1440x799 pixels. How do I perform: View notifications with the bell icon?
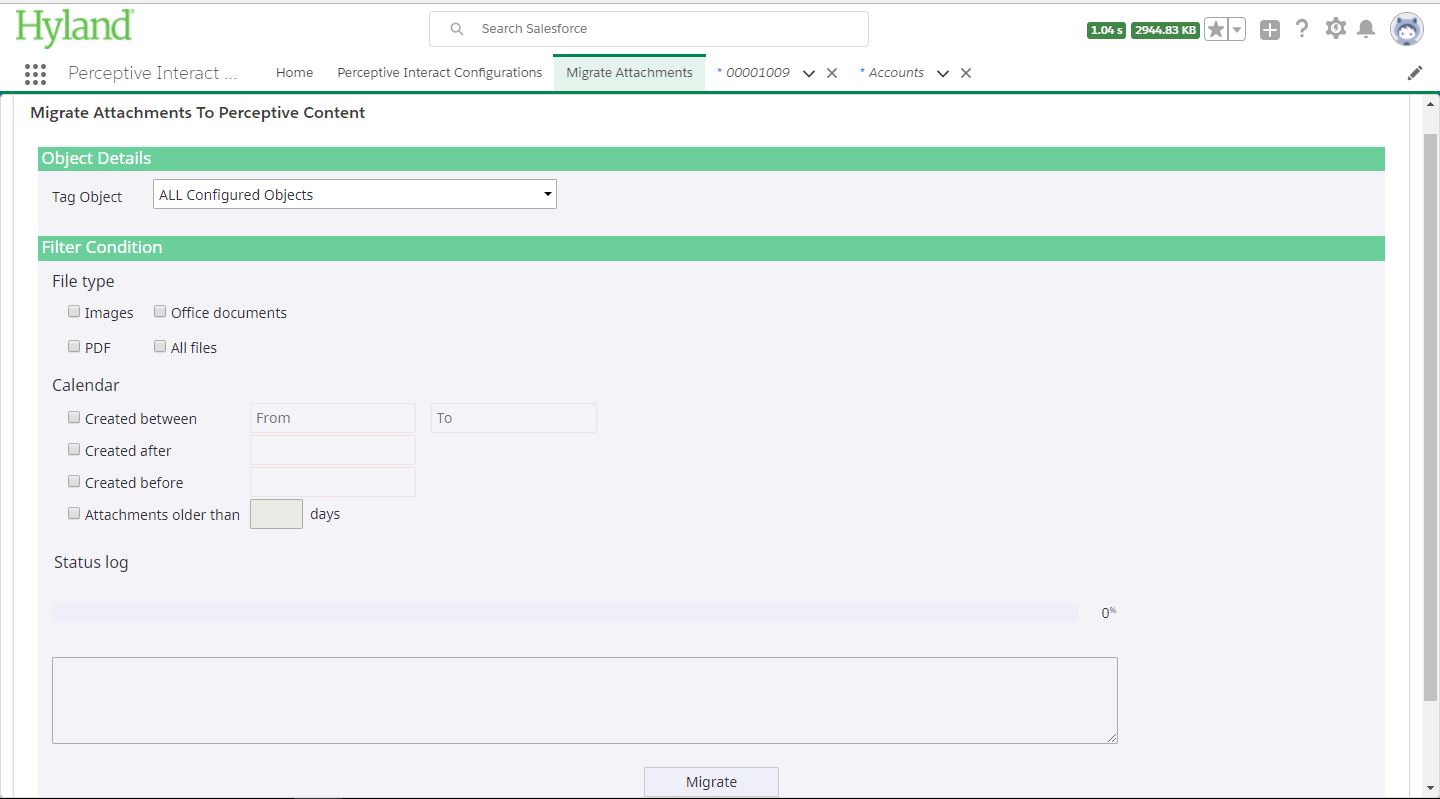(1366, 29)
